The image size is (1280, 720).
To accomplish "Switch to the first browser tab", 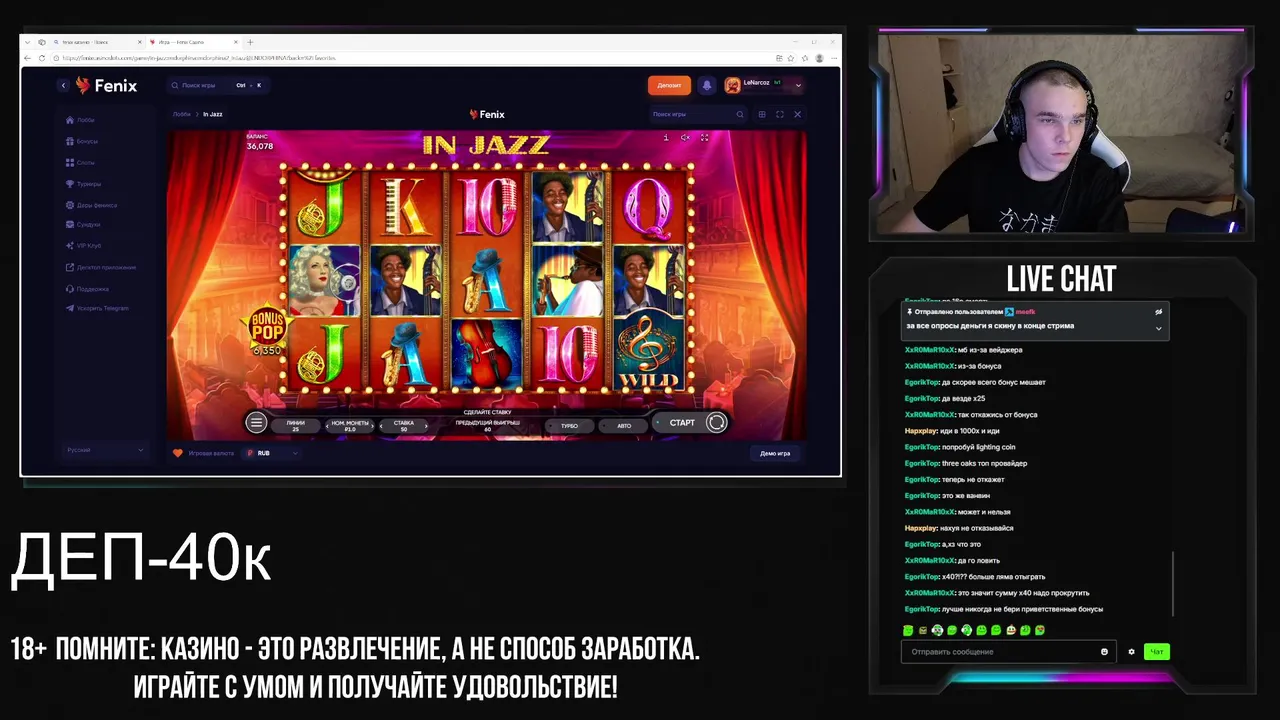I will point(100,42).
